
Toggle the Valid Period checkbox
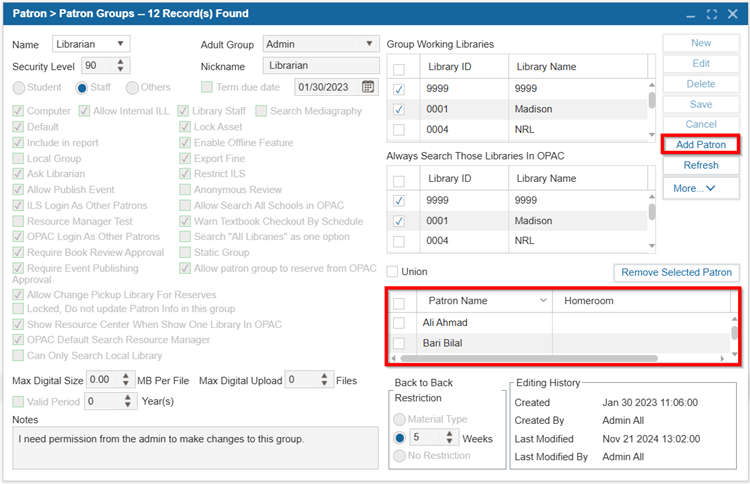18,401
